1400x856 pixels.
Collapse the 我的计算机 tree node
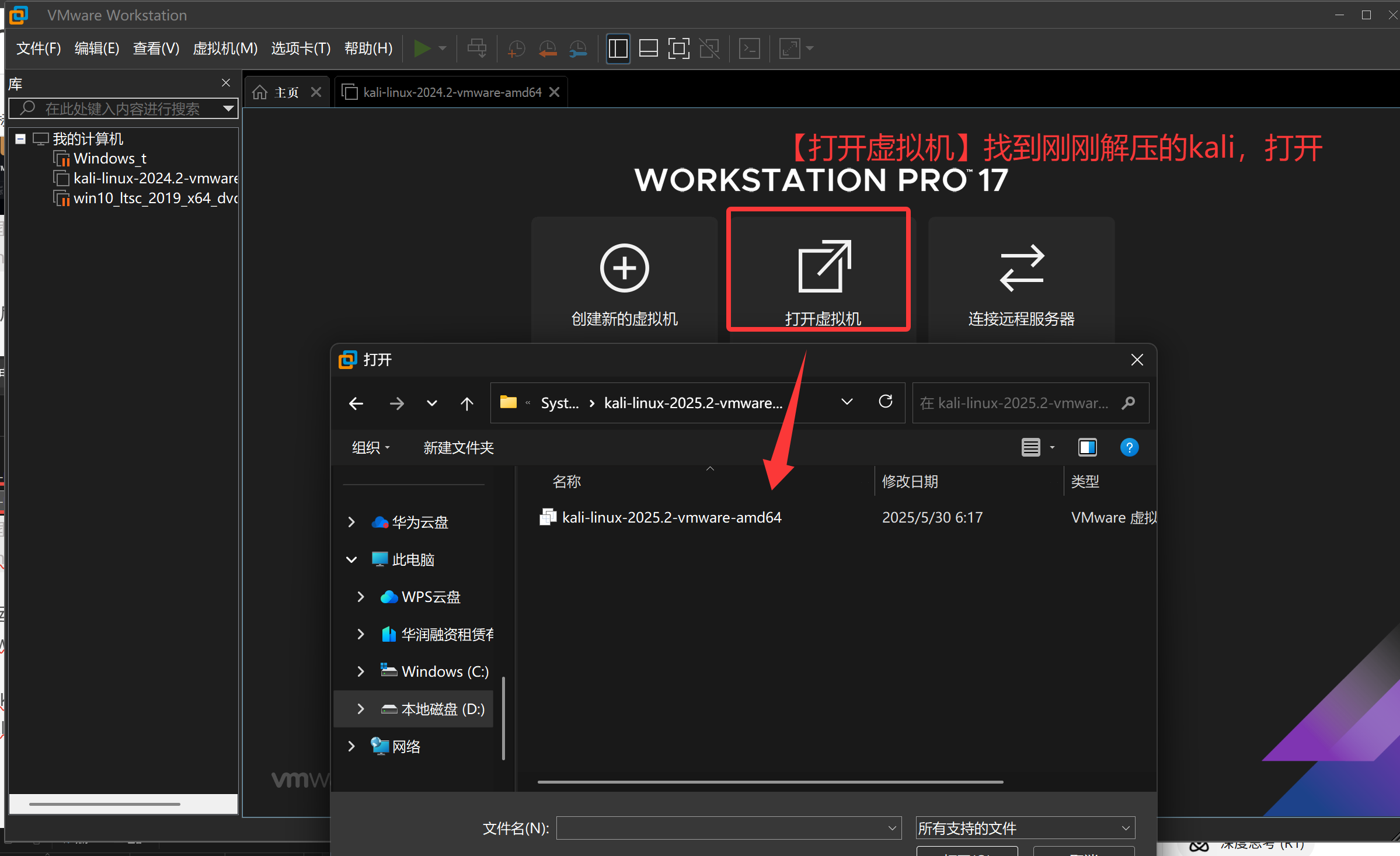(20, 139)
